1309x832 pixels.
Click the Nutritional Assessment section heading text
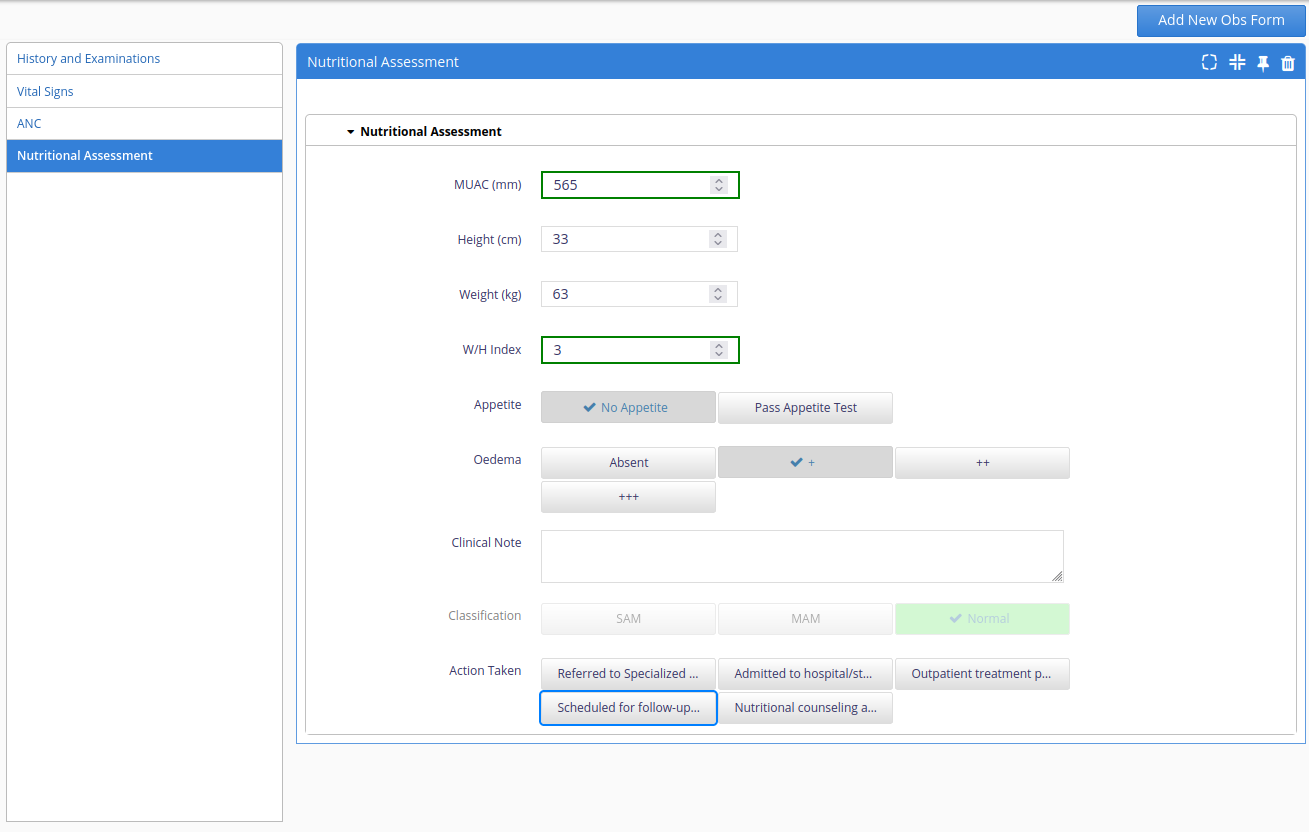coord(431,132)
